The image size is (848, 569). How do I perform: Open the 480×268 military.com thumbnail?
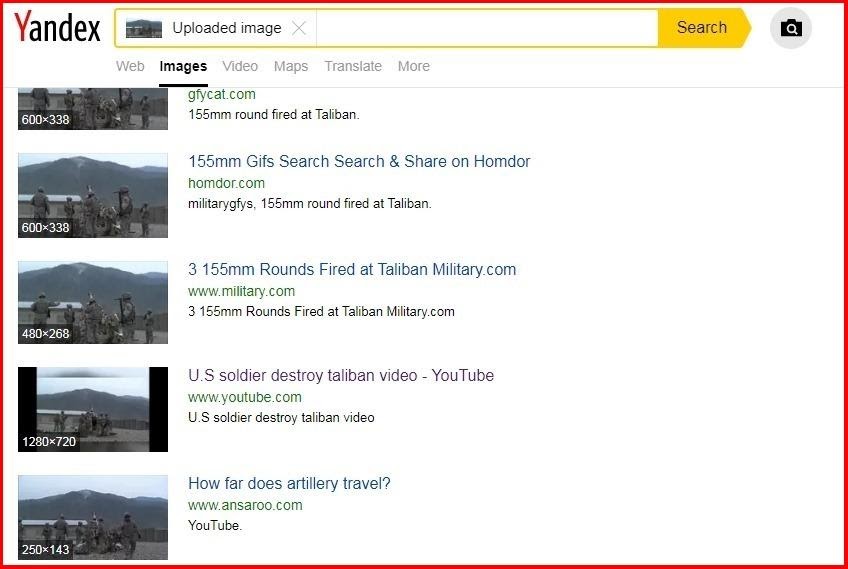(x=93, y=302)
